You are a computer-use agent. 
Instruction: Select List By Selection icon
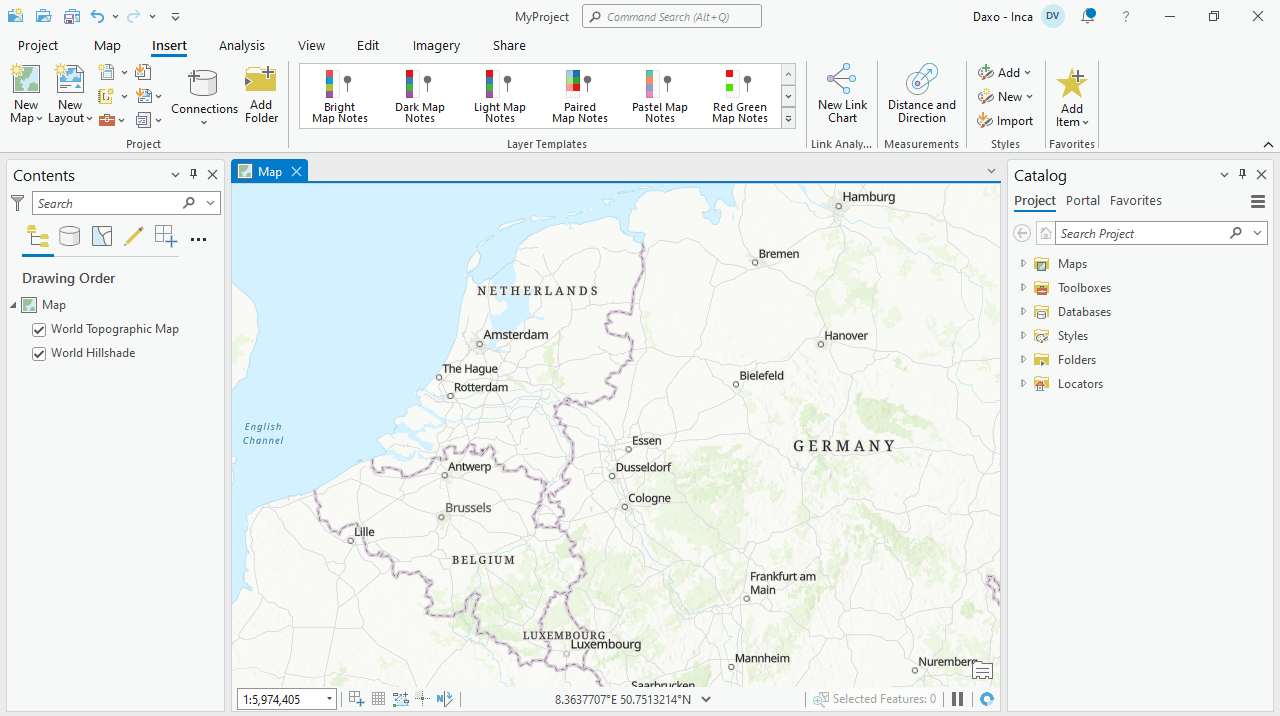click(x=102, y=237)
